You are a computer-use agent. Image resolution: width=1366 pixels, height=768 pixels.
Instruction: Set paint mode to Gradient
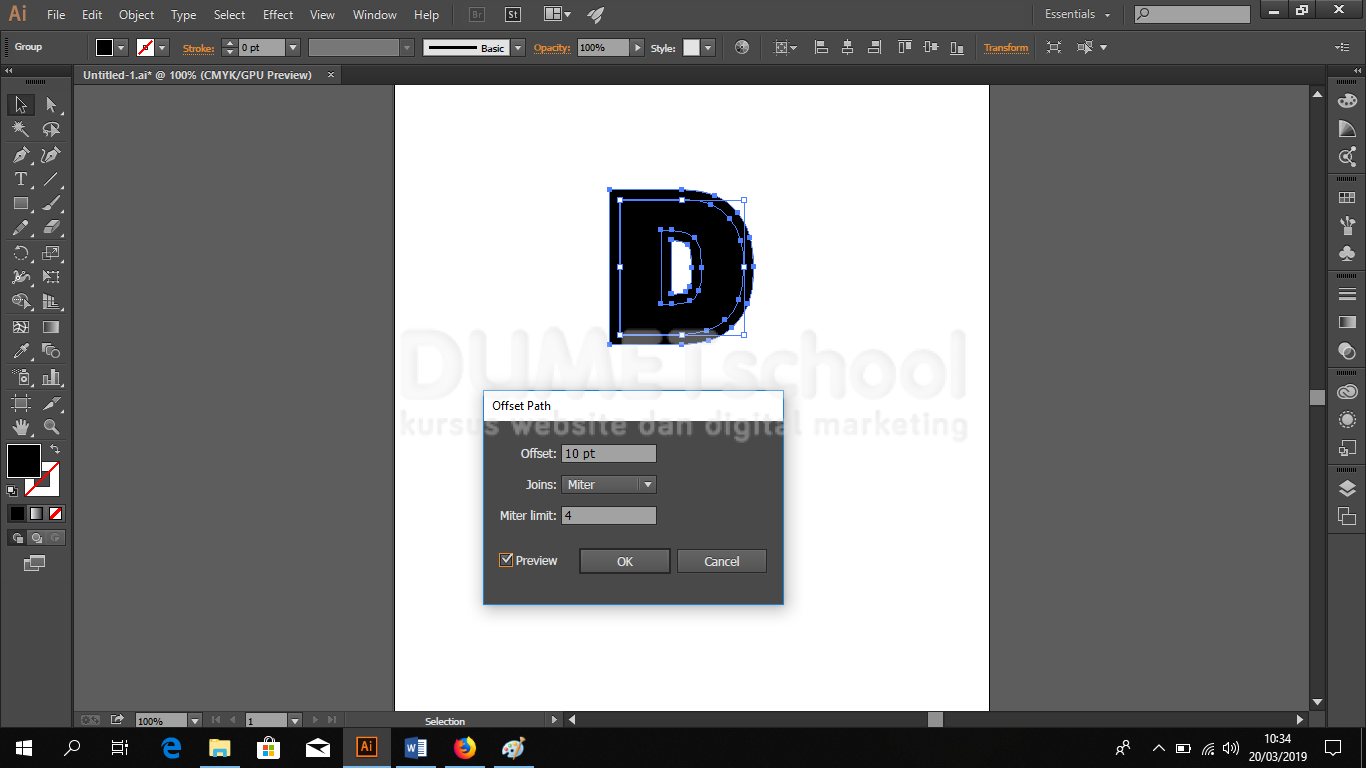[36, 513]
